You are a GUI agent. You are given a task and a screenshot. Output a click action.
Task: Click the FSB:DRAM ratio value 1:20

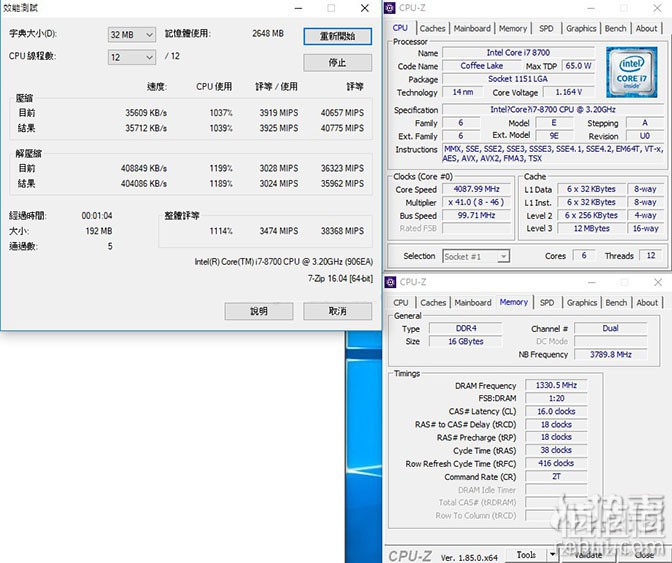pos(556,398)
